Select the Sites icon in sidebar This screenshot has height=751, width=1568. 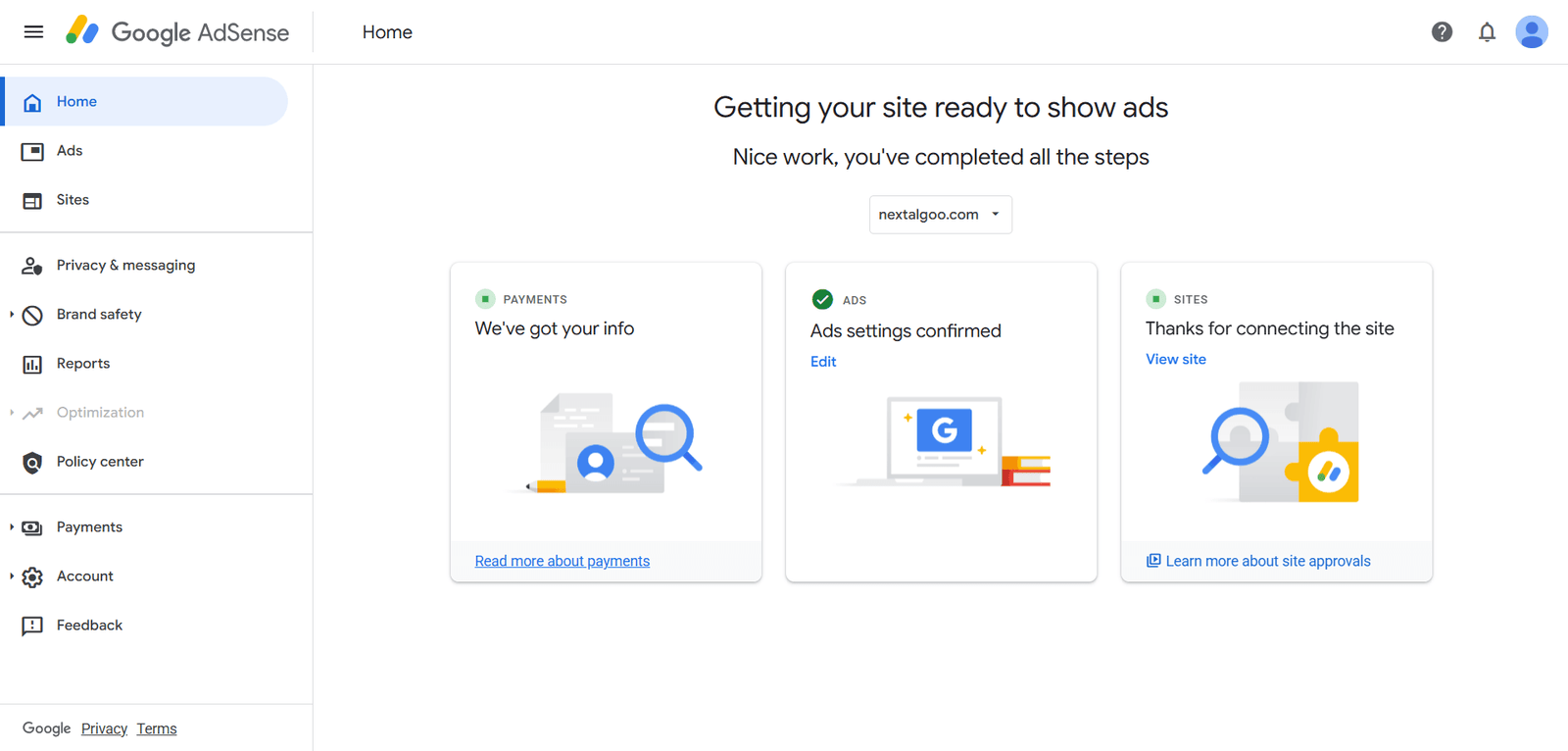click(32, 199)
